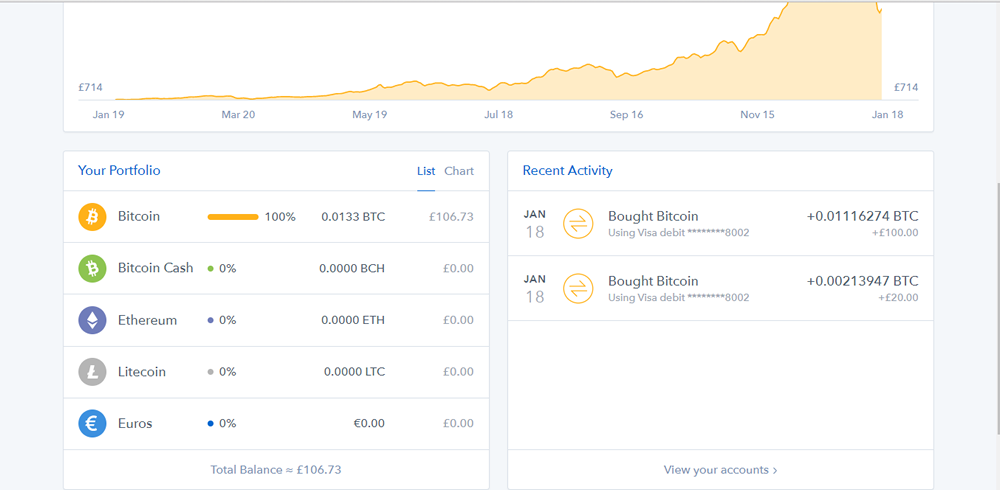Click chevron next to View your accounts
This screenshot has height=490, width=1000.
pyautogui.click(x=775, y=470)
